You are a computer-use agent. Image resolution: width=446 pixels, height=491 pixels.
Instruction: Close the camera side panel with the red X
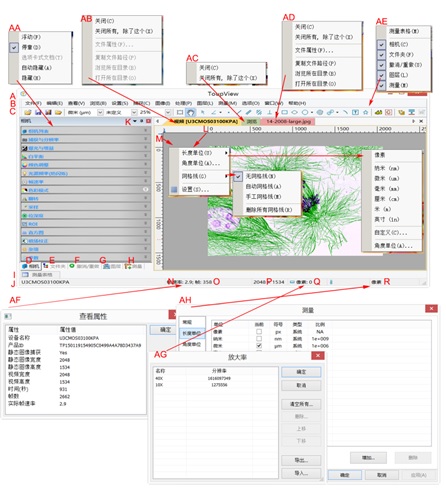[148, 121]
